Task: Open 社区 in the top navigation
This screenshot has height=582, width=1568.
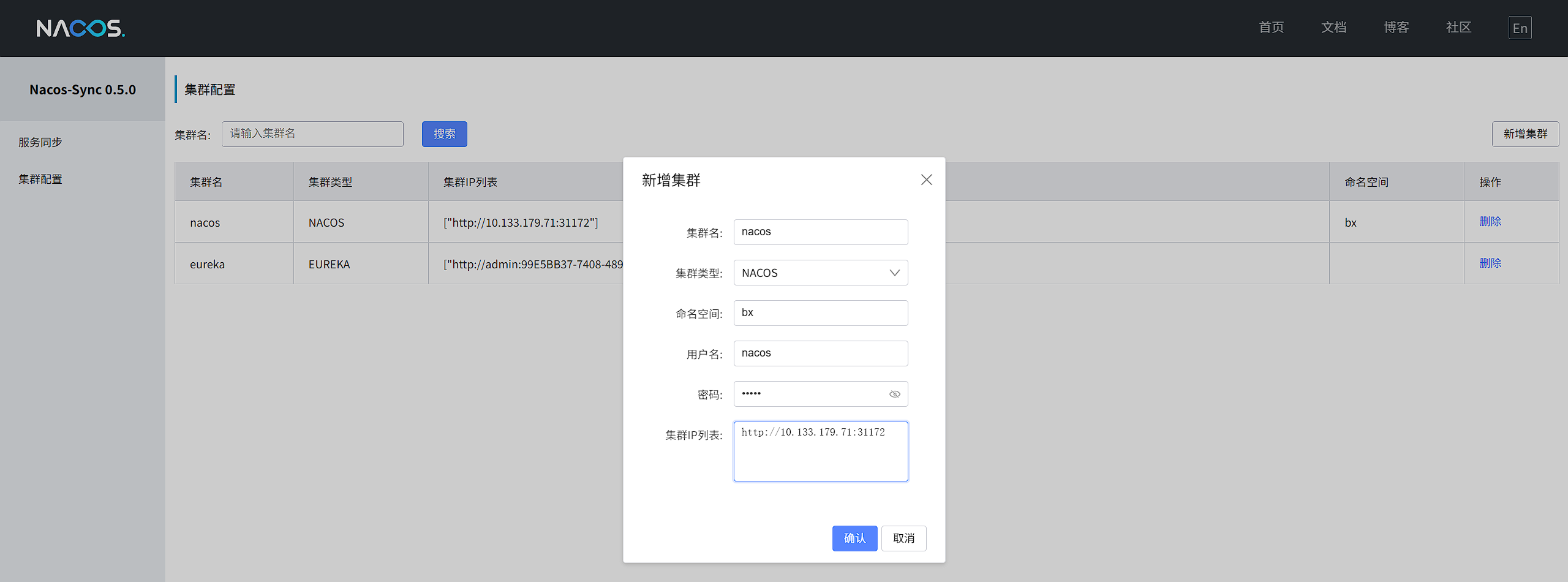Action: coord(1458,28)
